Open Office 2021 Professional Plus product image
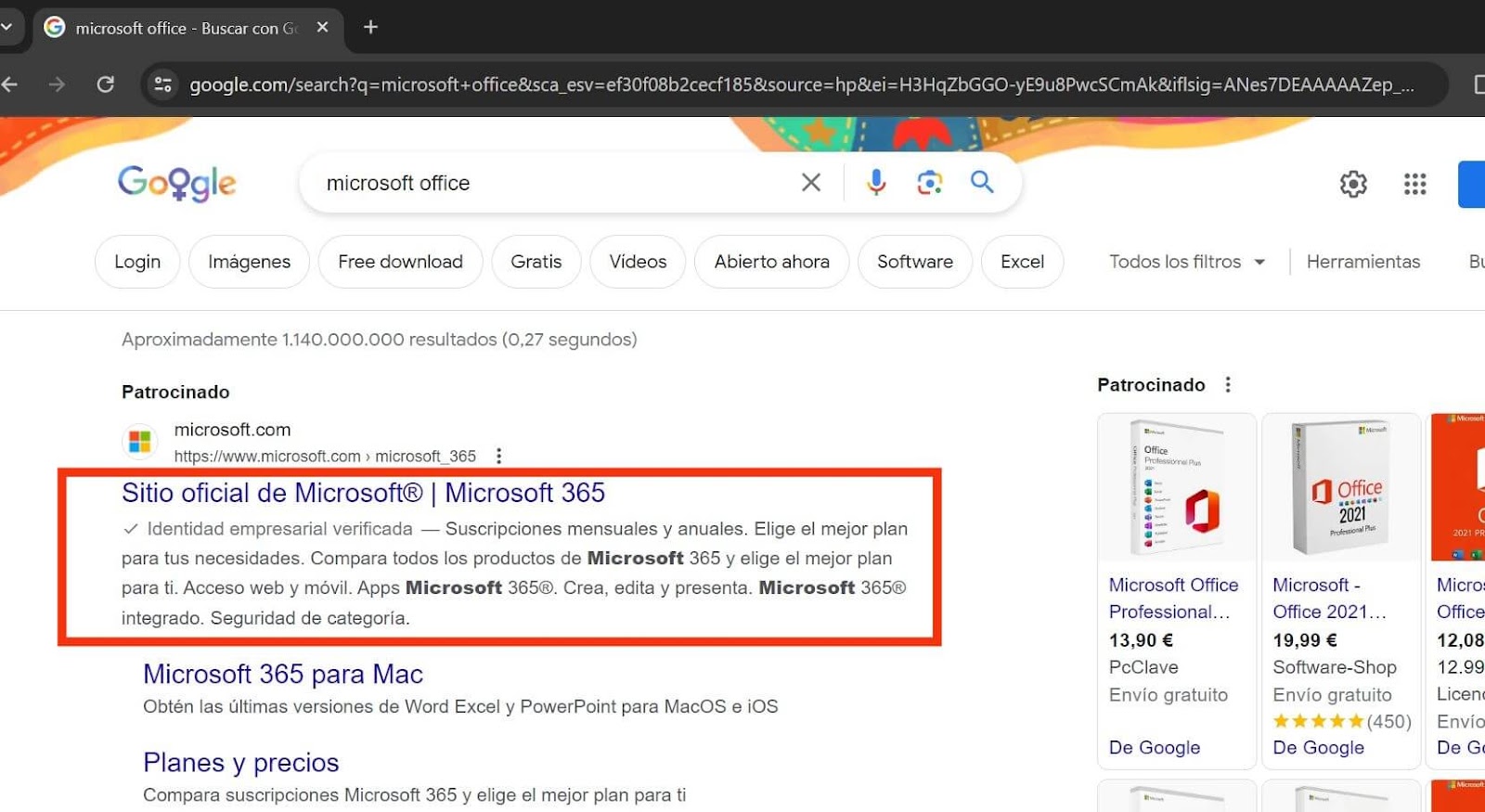Image resolution: width=1485 pixels, height=812 pixels. pyautogui.click(x=1341, y=487)
